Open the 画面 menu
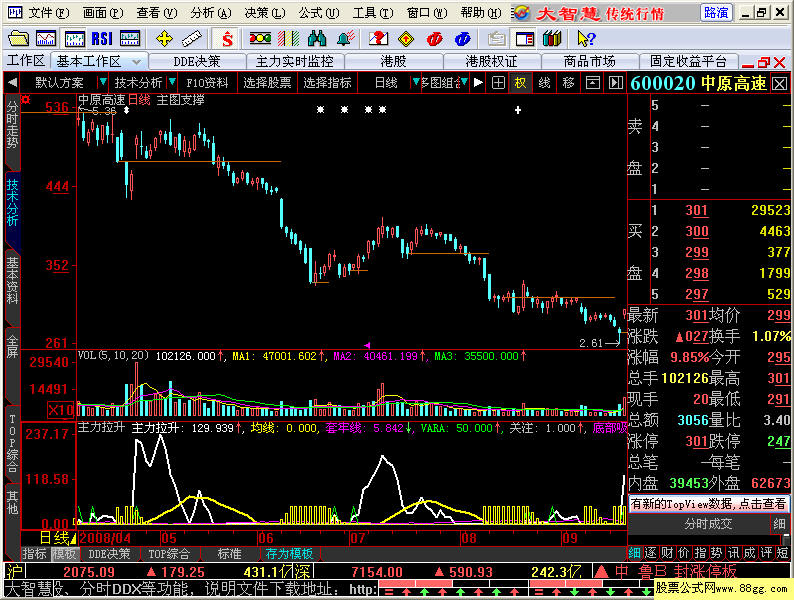The image size is (794, 600). 102,13
